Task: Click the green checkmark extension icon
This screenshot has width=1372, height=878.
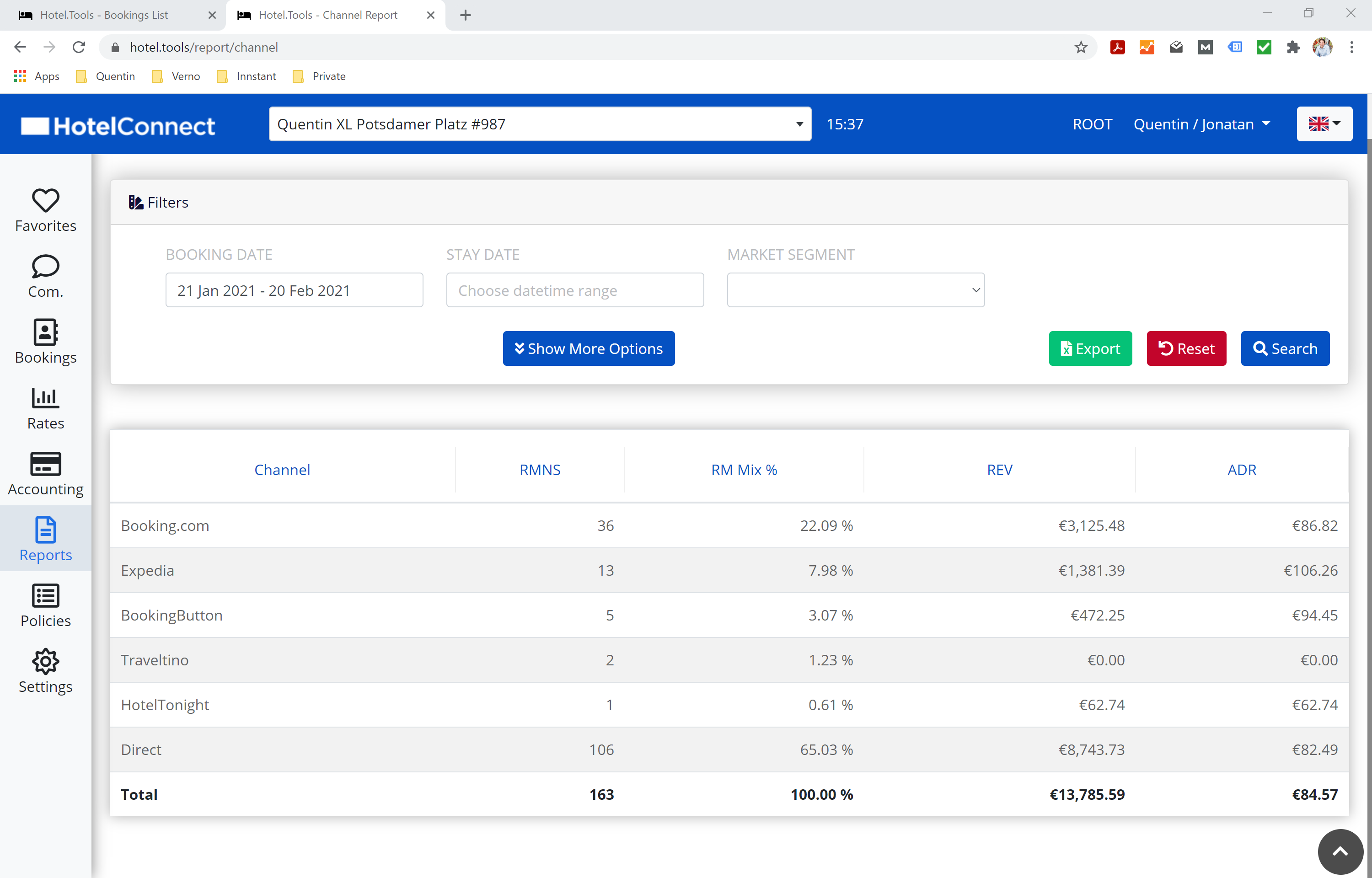Action: click(1264, 47)
